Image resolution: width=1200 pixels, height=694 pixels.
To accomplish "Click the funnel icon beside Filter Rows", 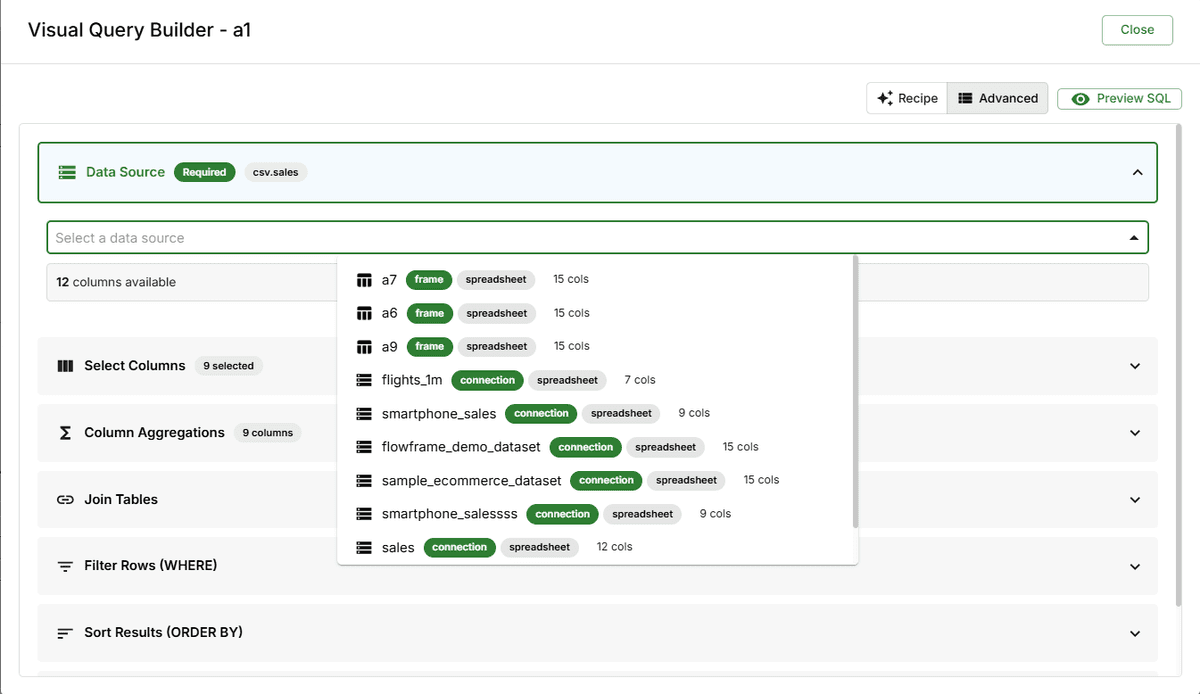I will point(64,566).
